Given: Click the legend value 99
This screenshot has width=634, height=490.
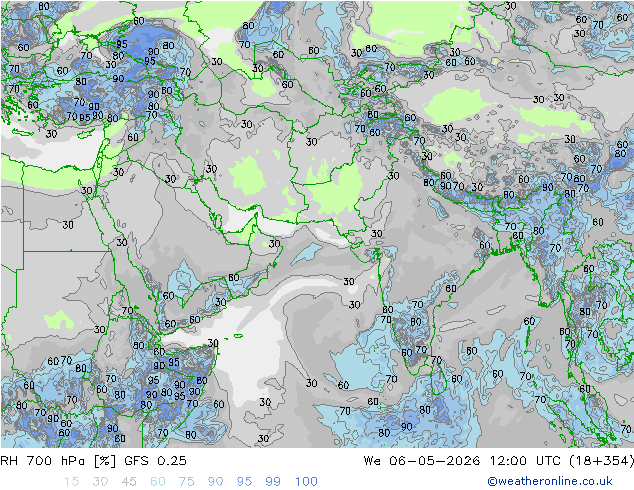Looking at the screenshot, I should point(273,482).
